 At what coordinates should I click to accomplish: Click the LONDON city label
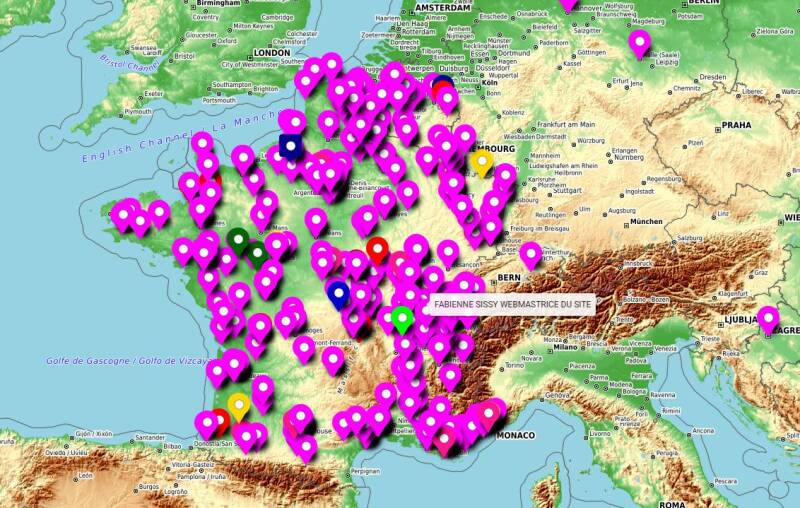point(272,53)
